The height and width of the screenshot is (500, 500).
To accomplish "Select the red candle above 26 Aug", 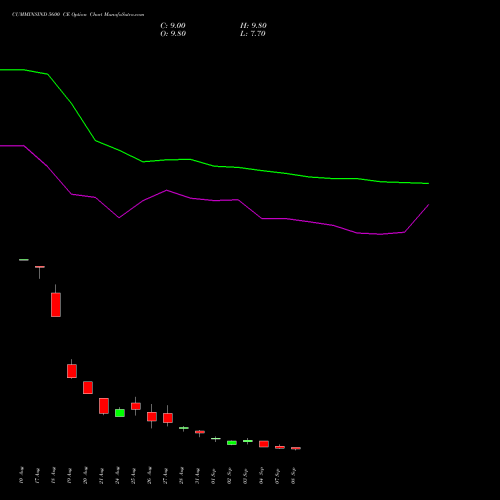I will [x=152, y=417].
